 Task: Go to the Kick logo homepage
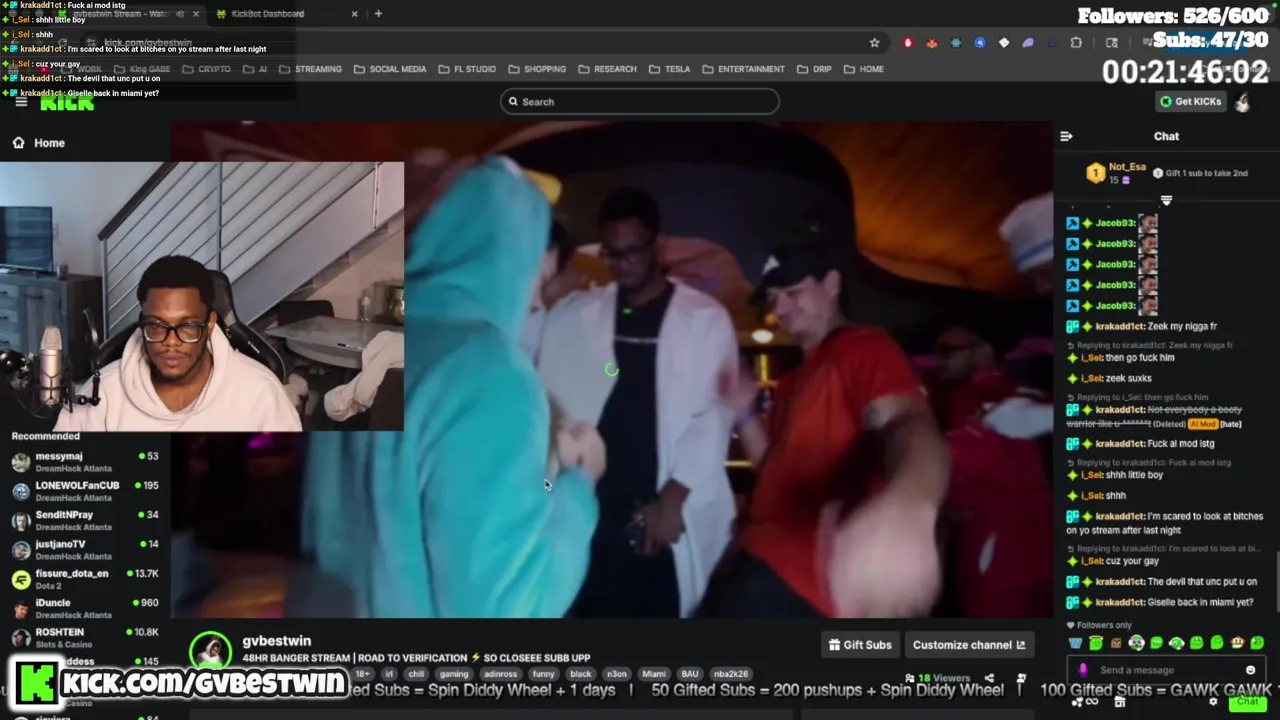(67, 102)
